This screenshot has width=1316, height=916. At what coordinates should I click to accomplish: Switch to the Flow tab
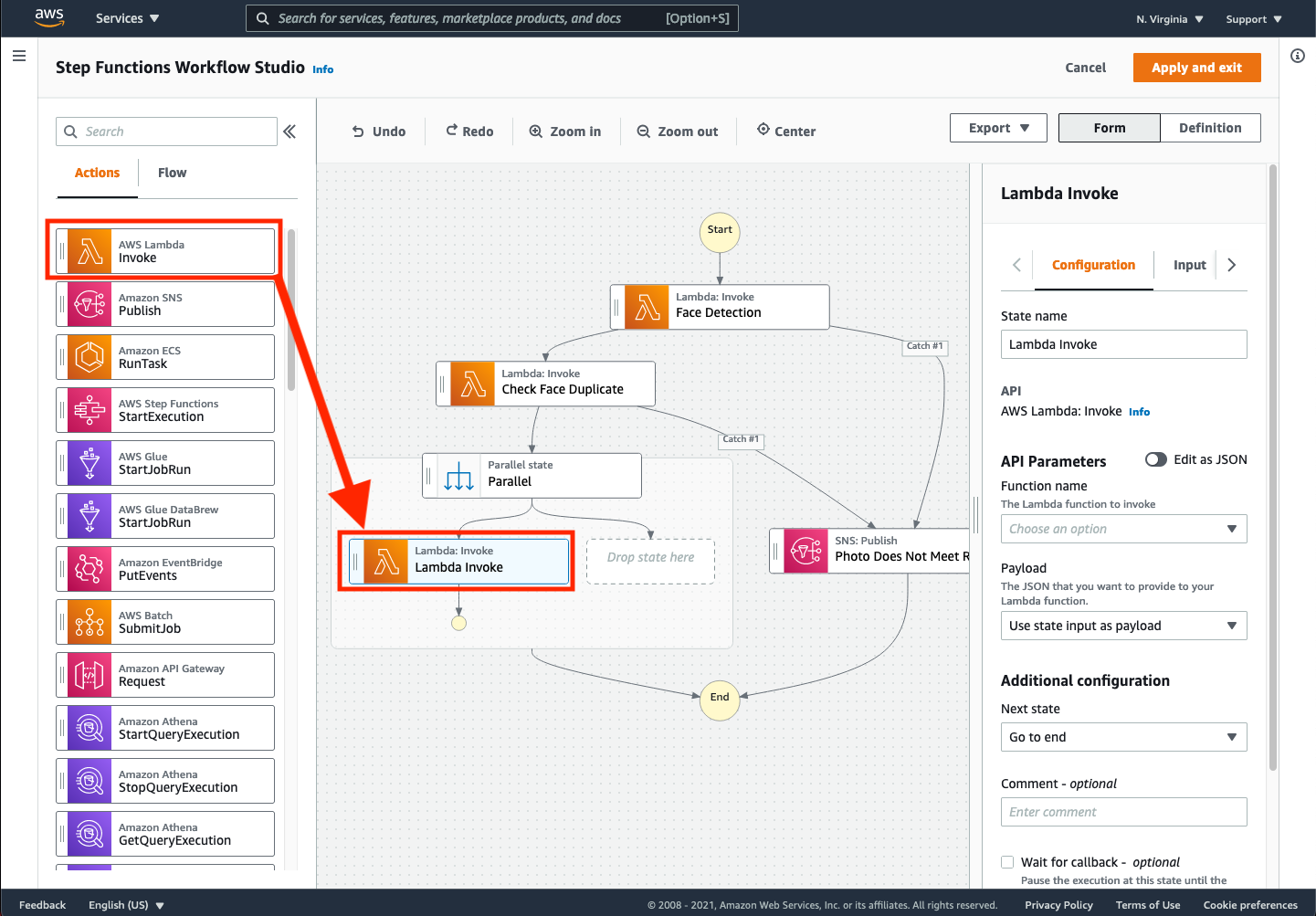[172, 173]
